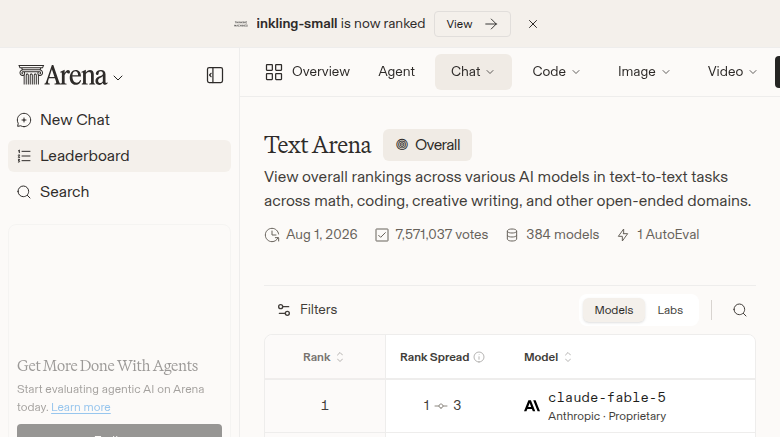Click the Rank Spread column header

[x=434, y=357]
